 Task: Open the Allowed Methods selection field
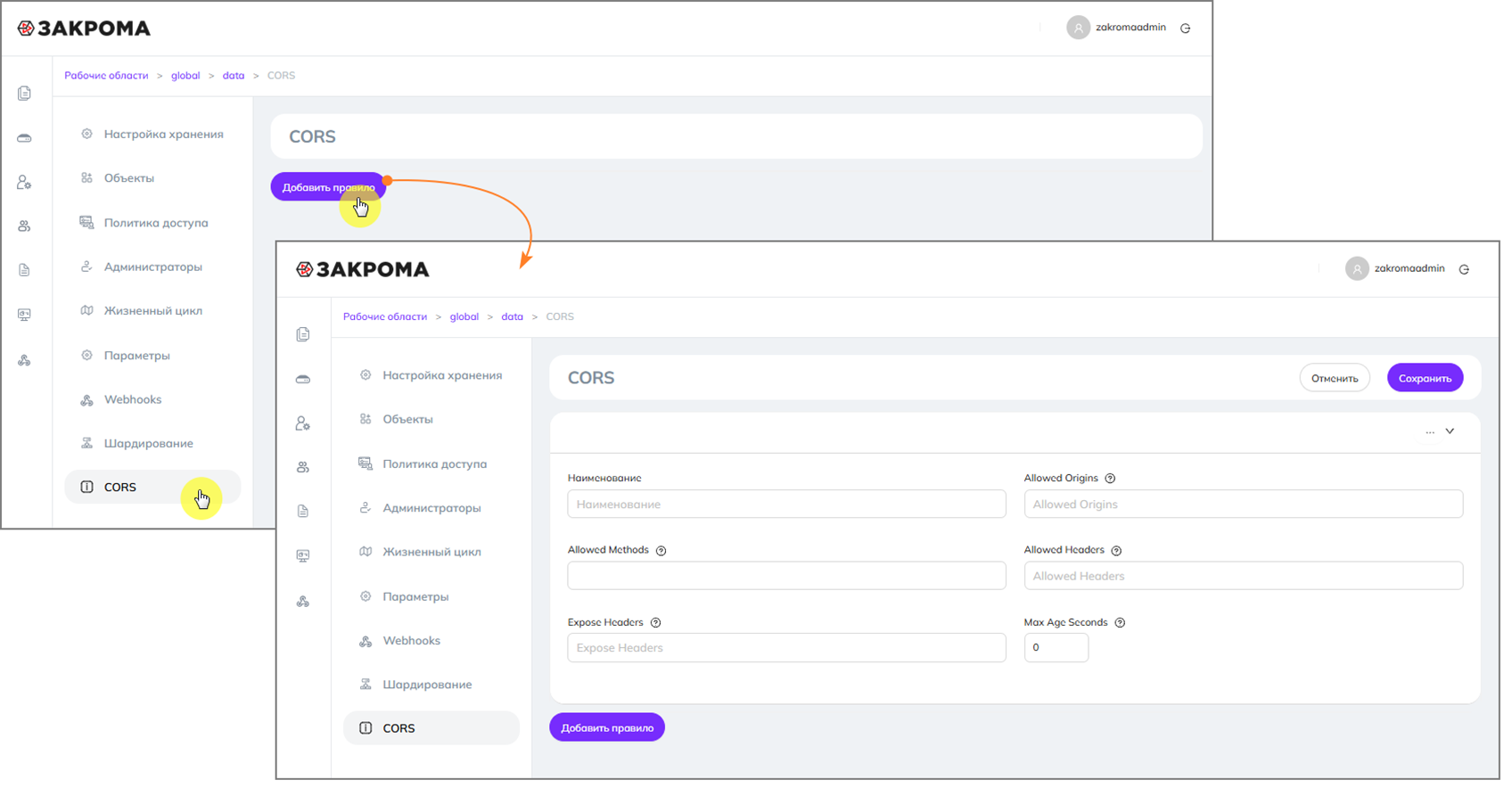click(786, 576)
